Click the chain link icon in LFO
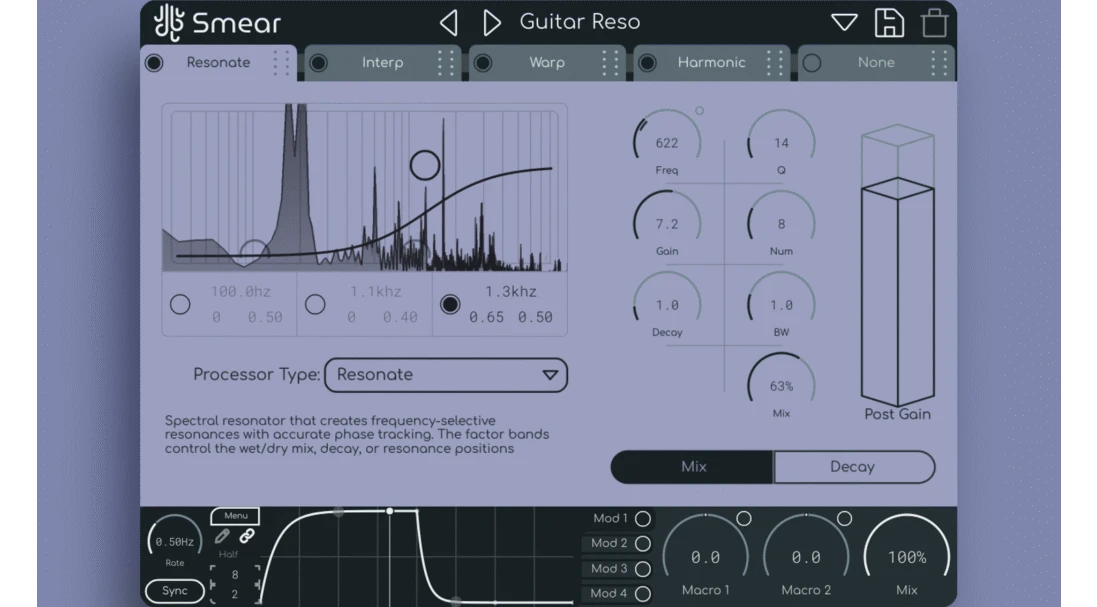1097x607 pixels. (x=246, y=537)
